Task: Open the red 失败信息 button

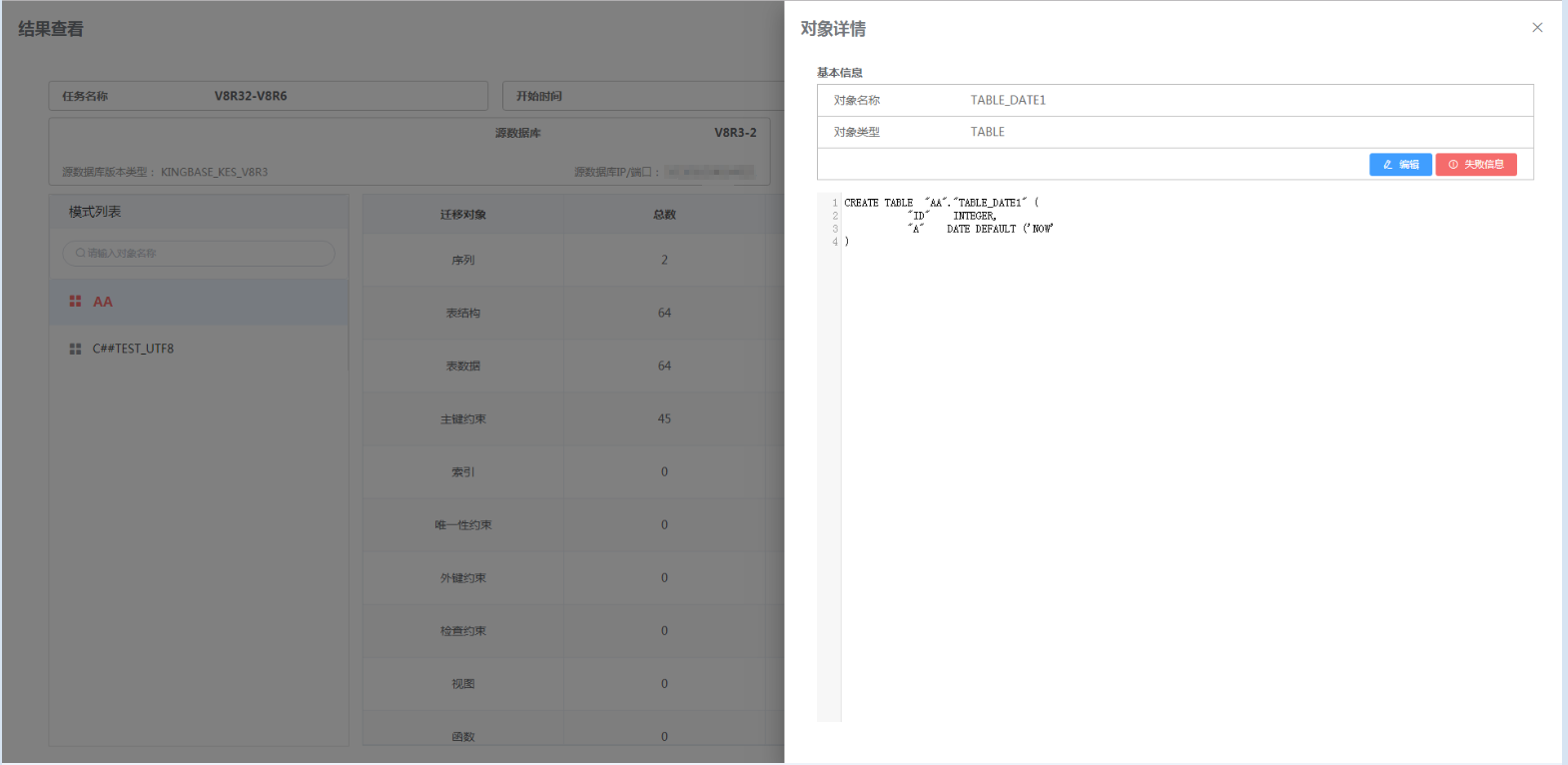Action: (1476, 165)
